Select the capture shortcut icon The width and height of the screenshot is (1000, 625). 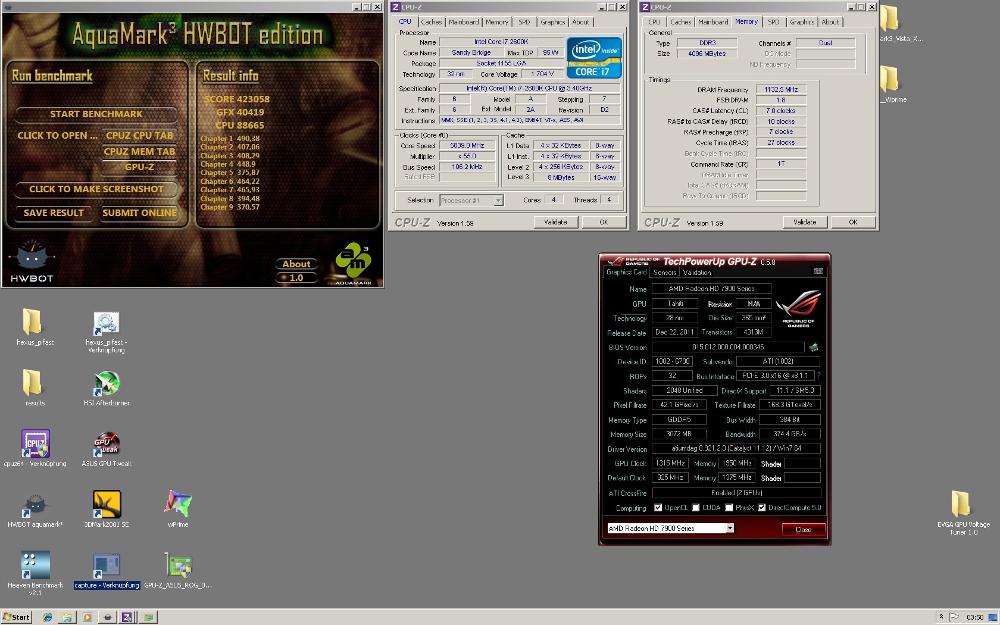[106, 566]
